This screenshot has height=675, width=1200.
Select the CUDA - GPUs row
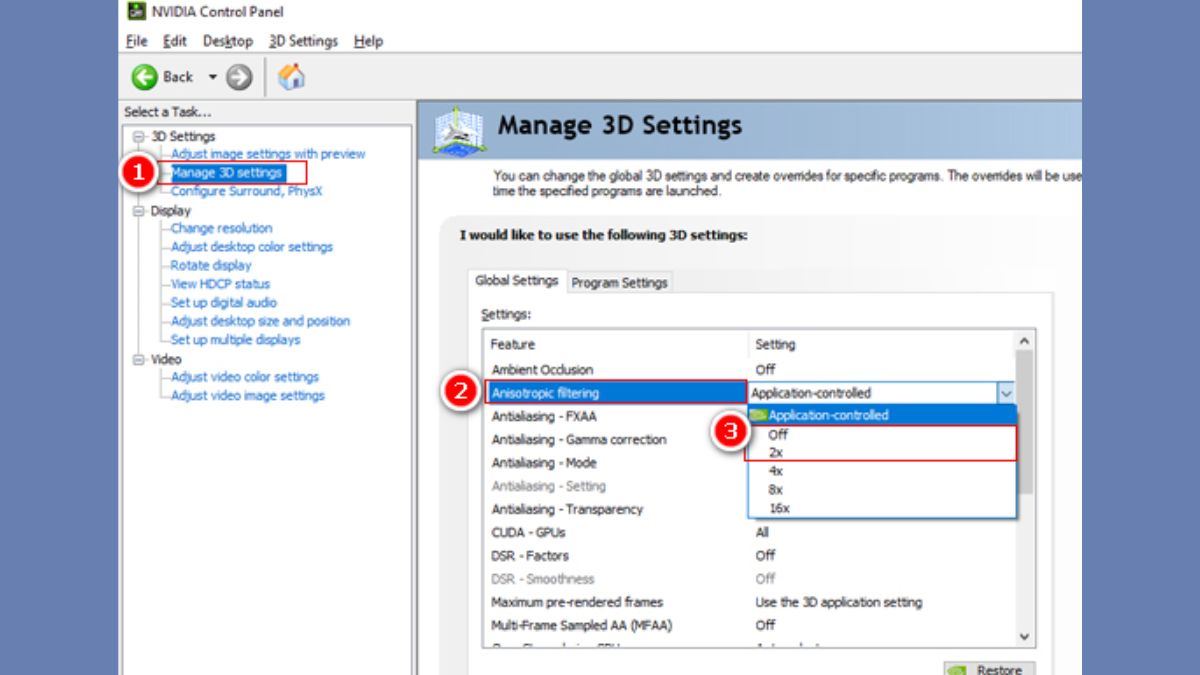(750, 533)
